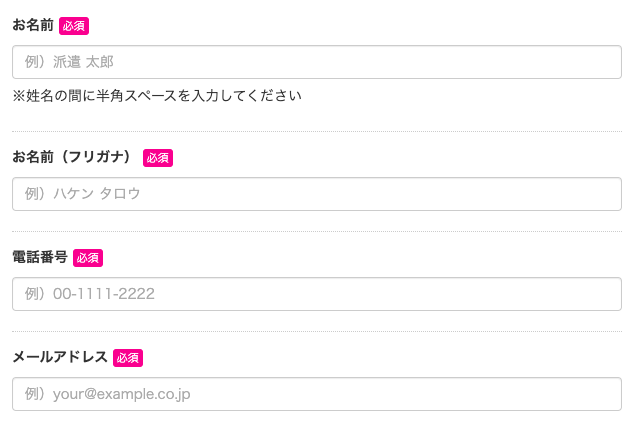Image resolution: width=634 pixels, height=421 pixels.
Task: Click the 電話番号 label
Action: (x=40, y=257)
